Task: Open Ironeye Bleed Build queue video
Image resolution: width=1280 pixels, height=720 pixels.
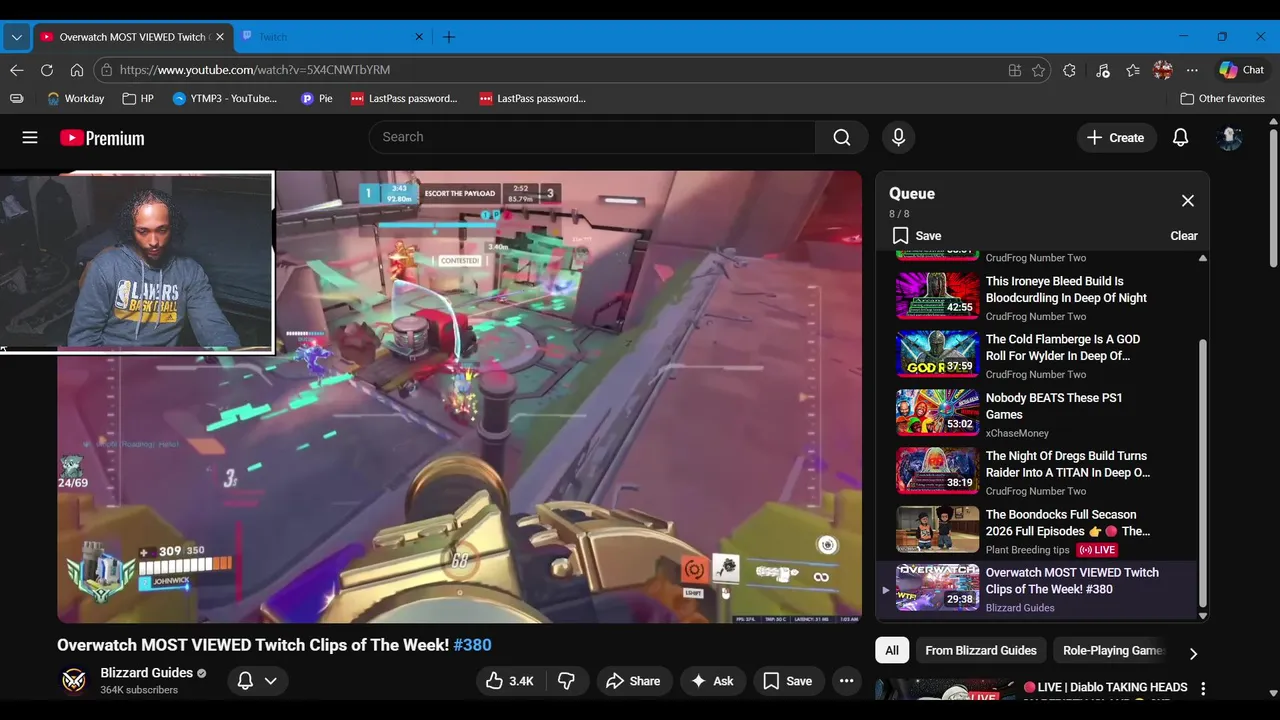Action: coord(1037,297)
